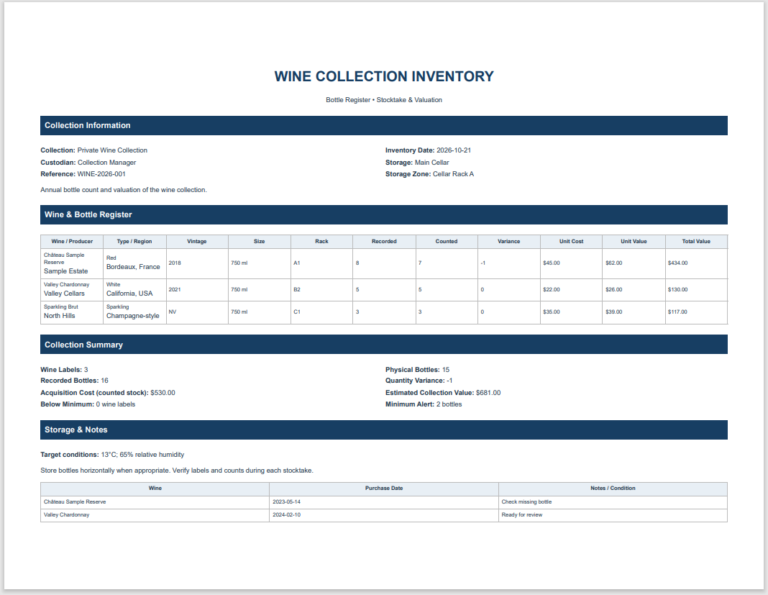Select the 'Collection Summary' section header

pos(384,345)
